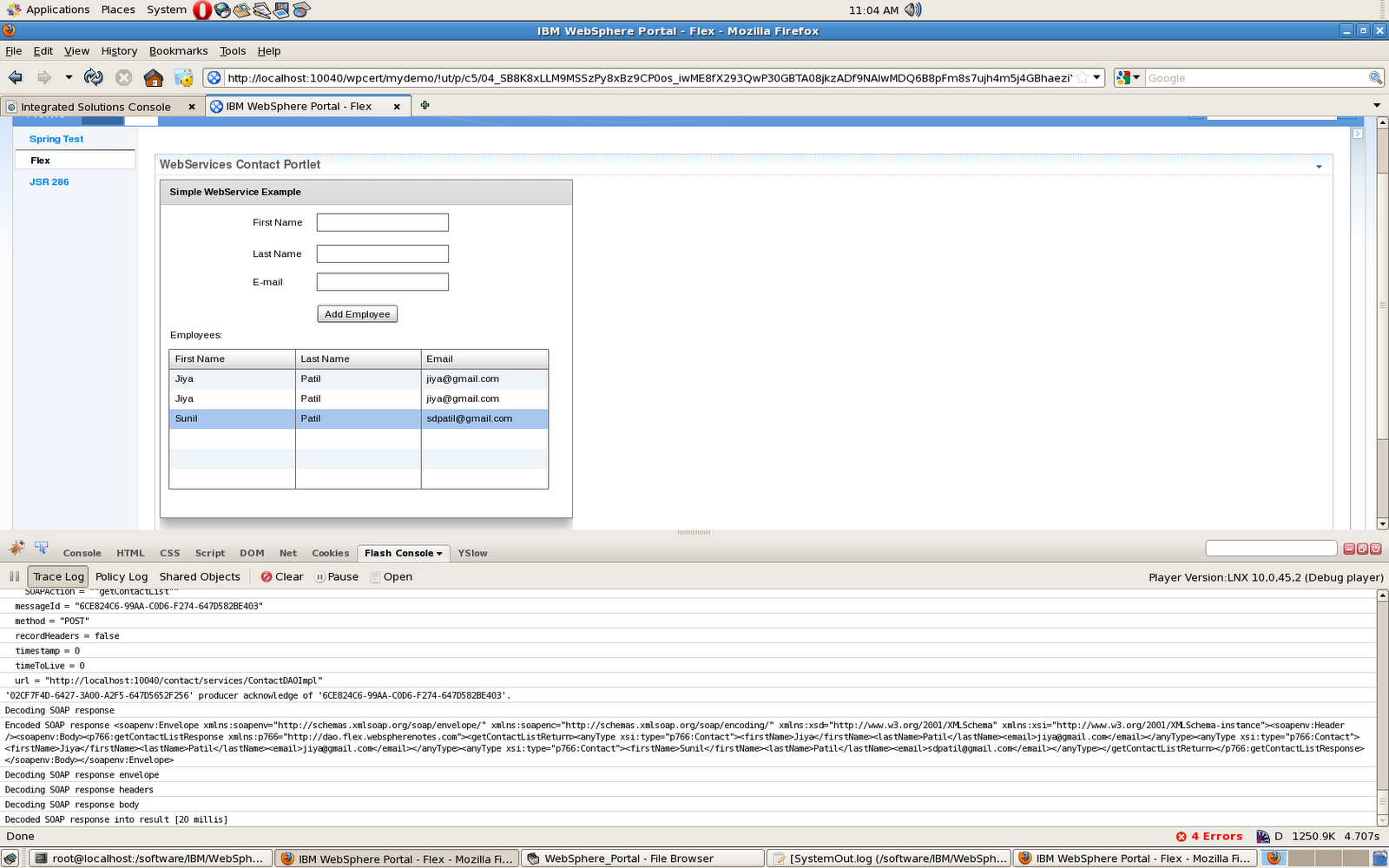Viewport: 1389px width, 868px height.
Task: Open the back/forward history dropdown
Action: [69, 77]
